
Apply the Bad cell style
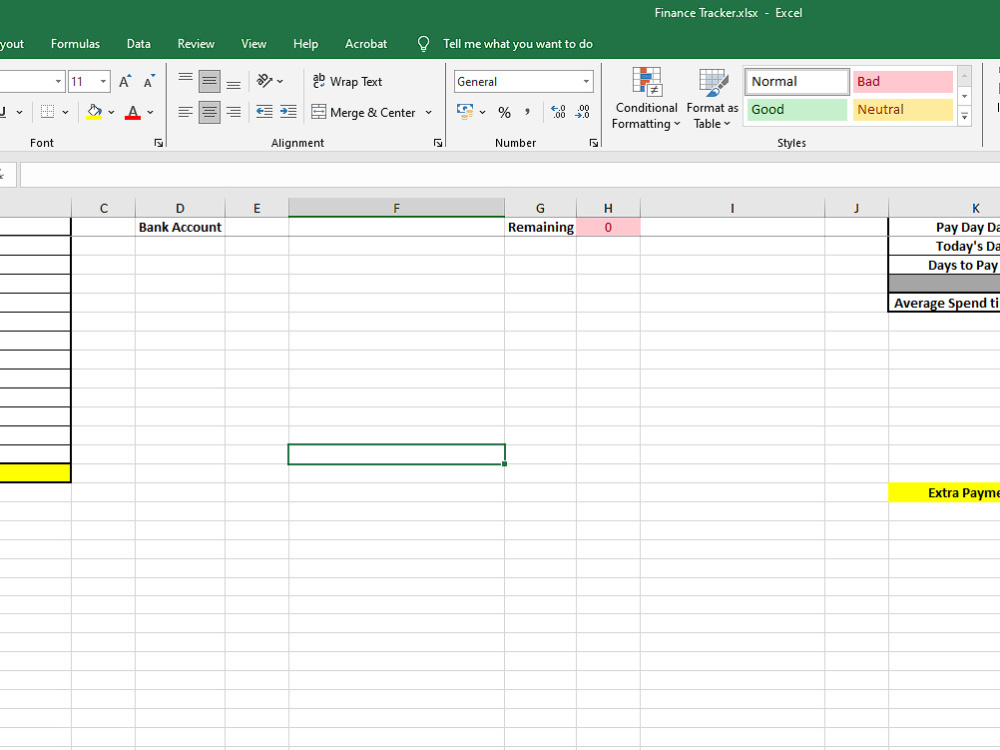point(902,81)
